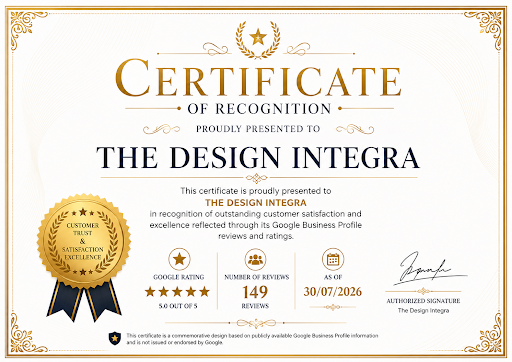512x362 pixels.
Task: Click the '5.0 OUT OF 5' text
Action: pyautogui.click(x=178, y=306)
